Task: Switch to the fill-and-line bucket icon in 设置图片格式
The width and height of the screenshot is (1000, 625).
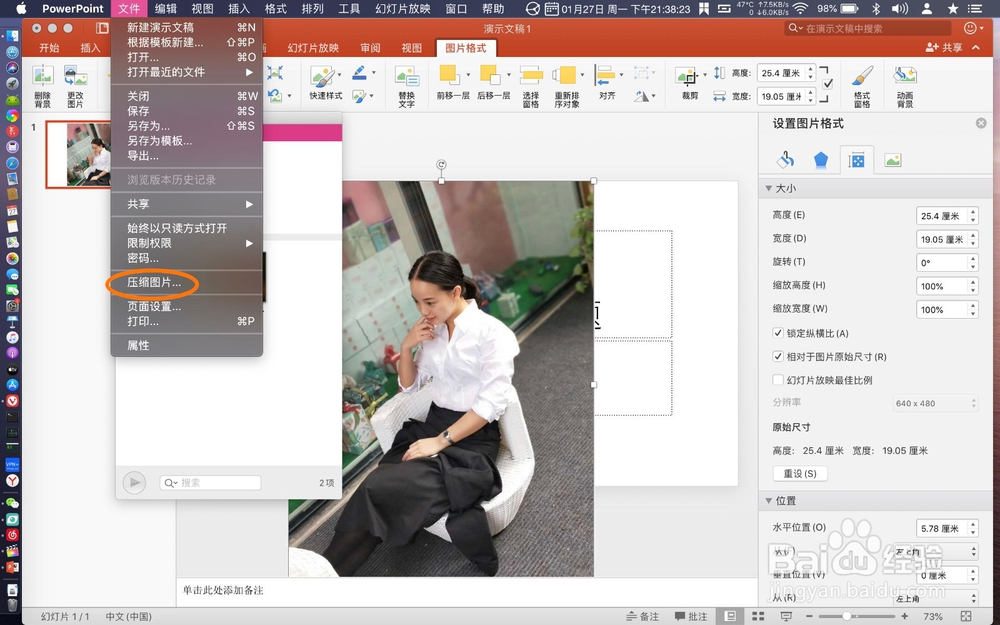Action: [784, 159]
